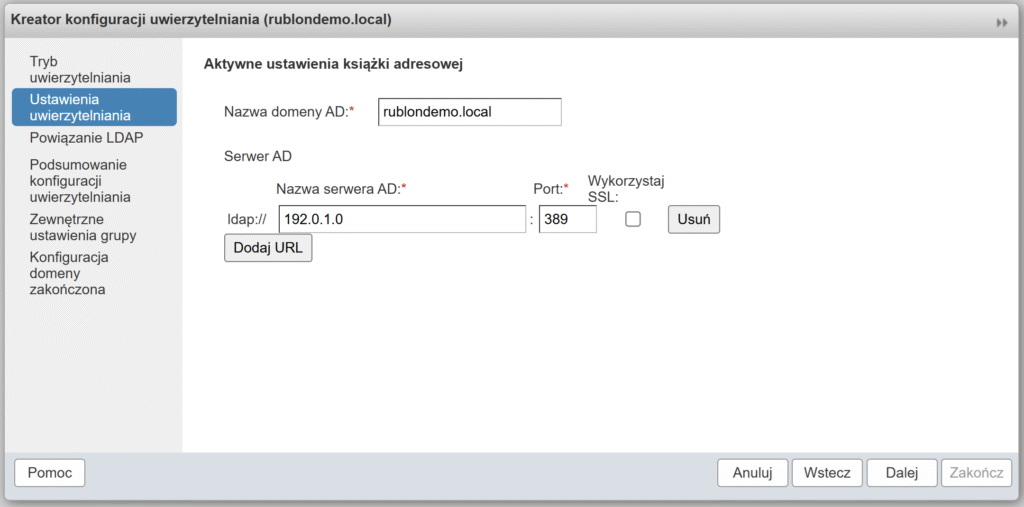Screen dimensions: 1024x507
Task: Open the Tryb uwierzytelniania step
Action: [x=80, y=69]
